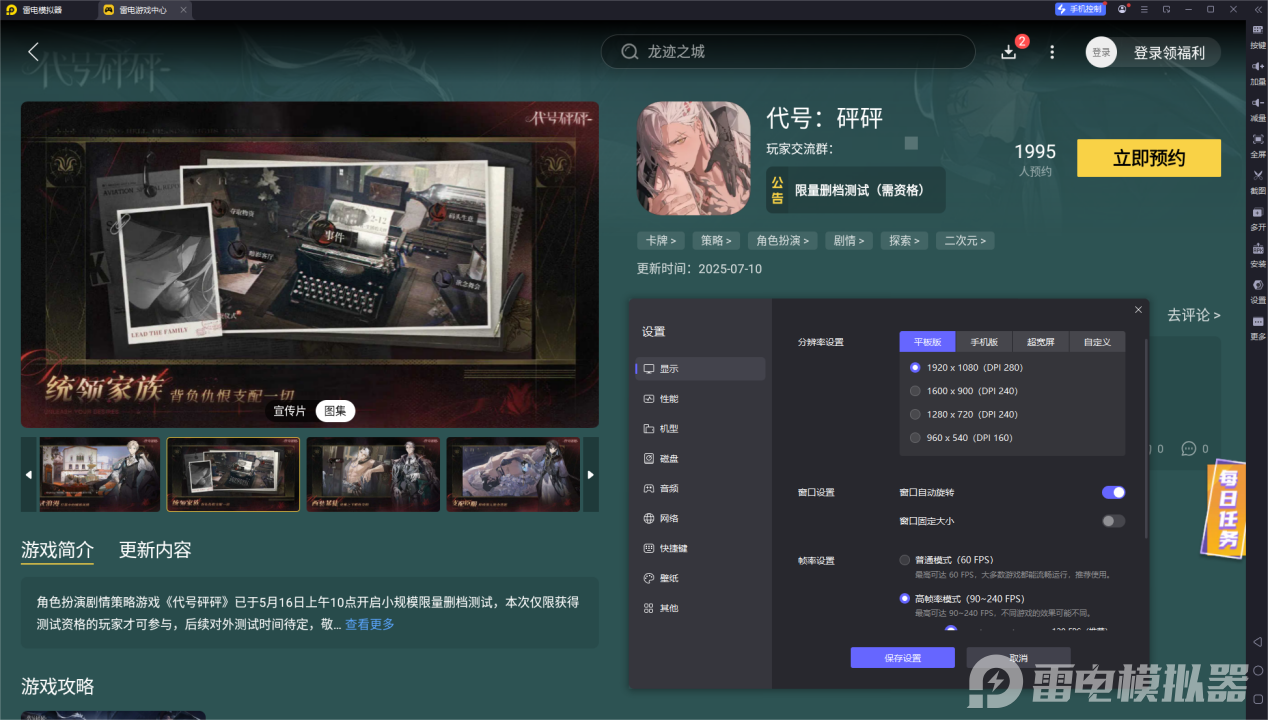1268x720 pixels.
Task: Click the 减量 (volume down) icon
Action: (1258, 107)
